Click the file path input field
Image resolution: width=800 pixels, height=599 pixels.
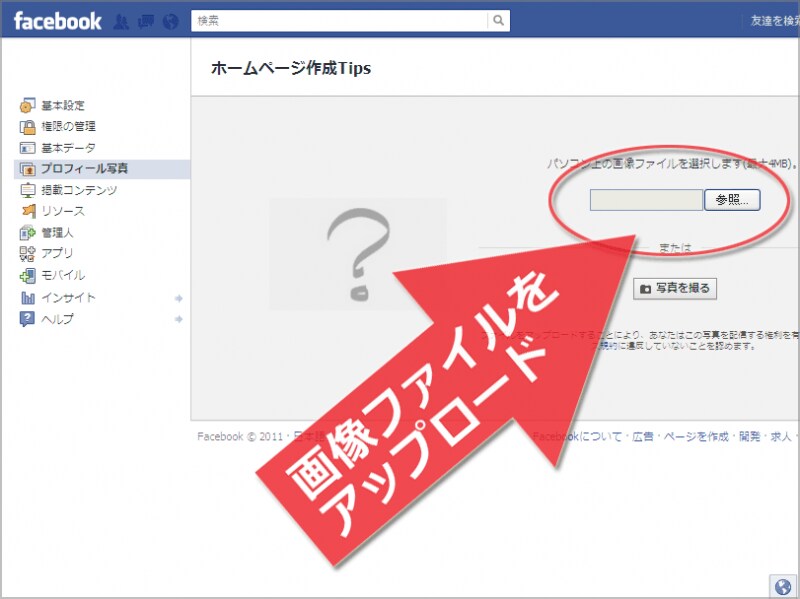pos(646,199)
